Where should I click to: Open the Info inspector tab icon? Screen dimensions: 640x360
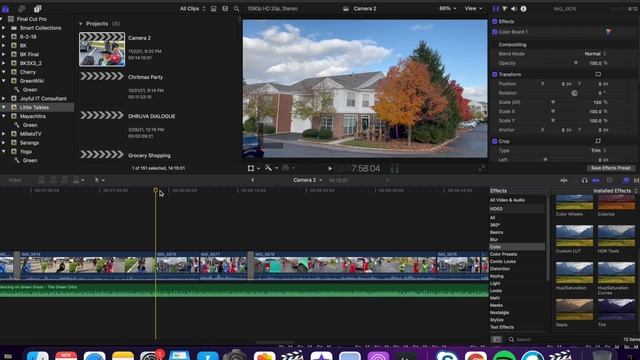tap(523, 9)
